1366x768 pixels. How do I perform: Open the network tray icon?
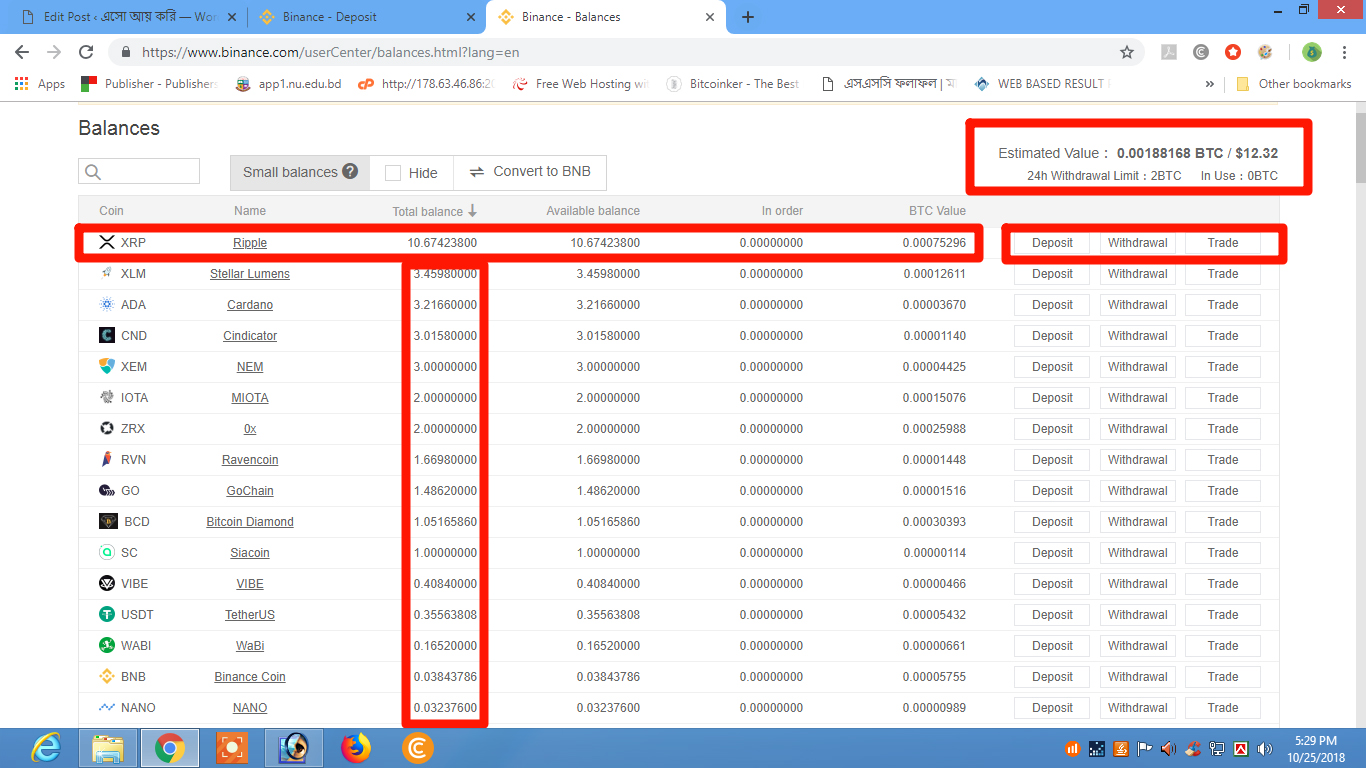tap(1217, 748)
